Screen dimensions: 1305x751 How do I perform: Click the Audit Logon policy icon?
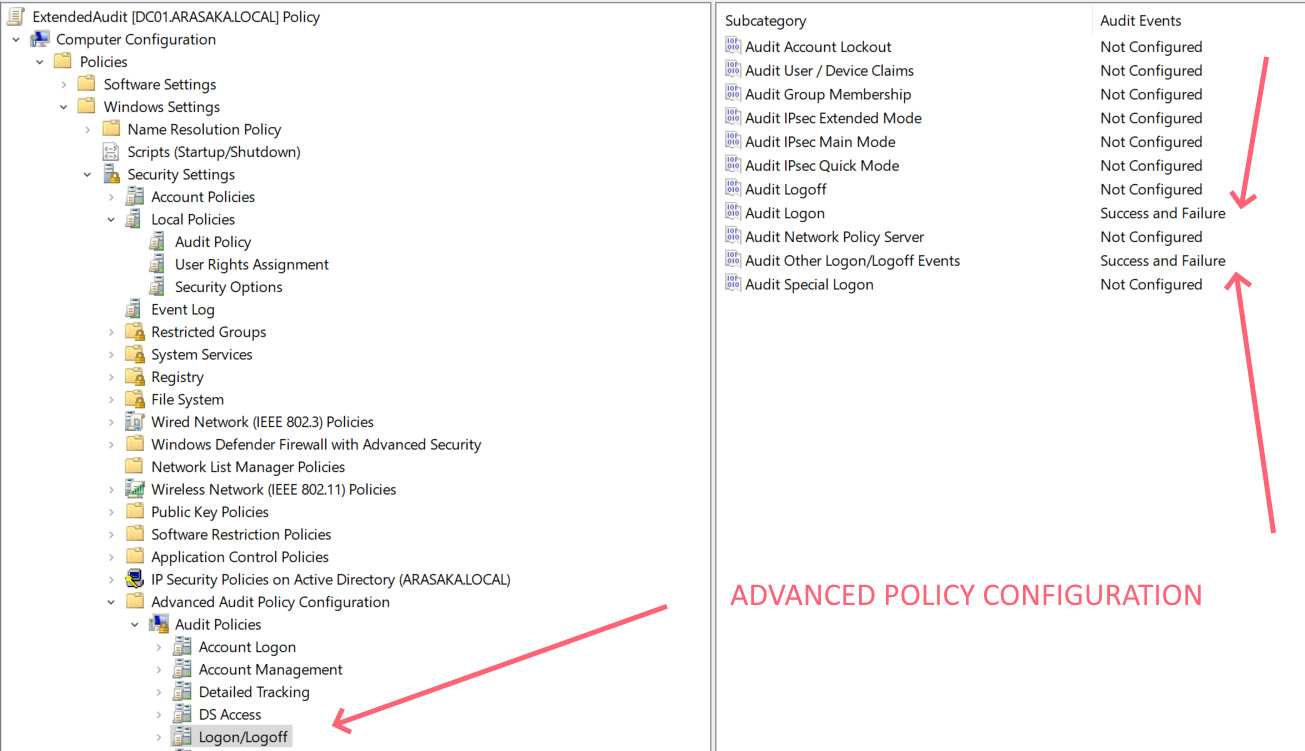733,213
